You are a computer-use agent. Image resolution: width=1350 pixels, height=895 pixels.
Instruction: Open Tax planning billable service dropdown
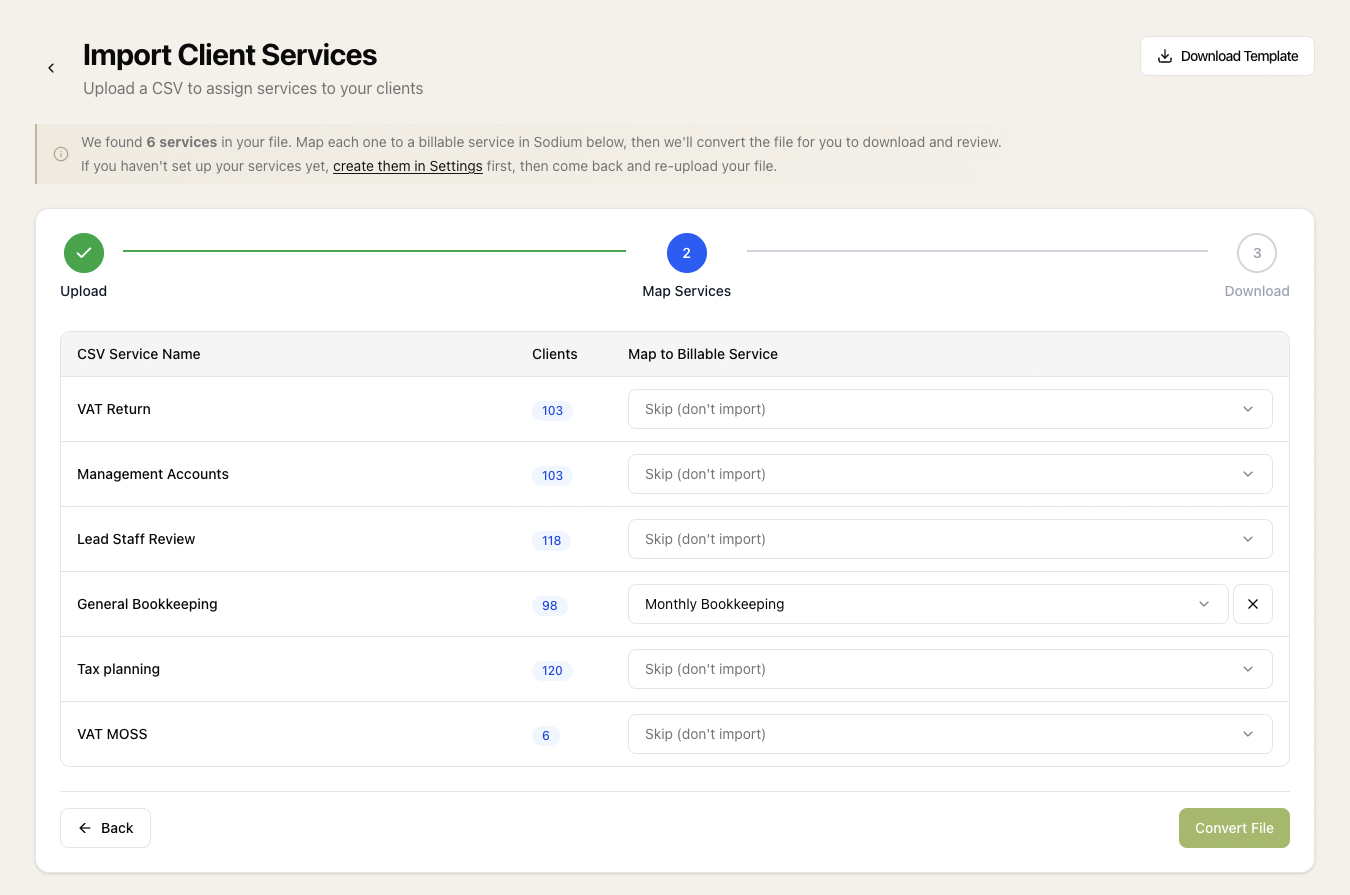coord(950,669)
